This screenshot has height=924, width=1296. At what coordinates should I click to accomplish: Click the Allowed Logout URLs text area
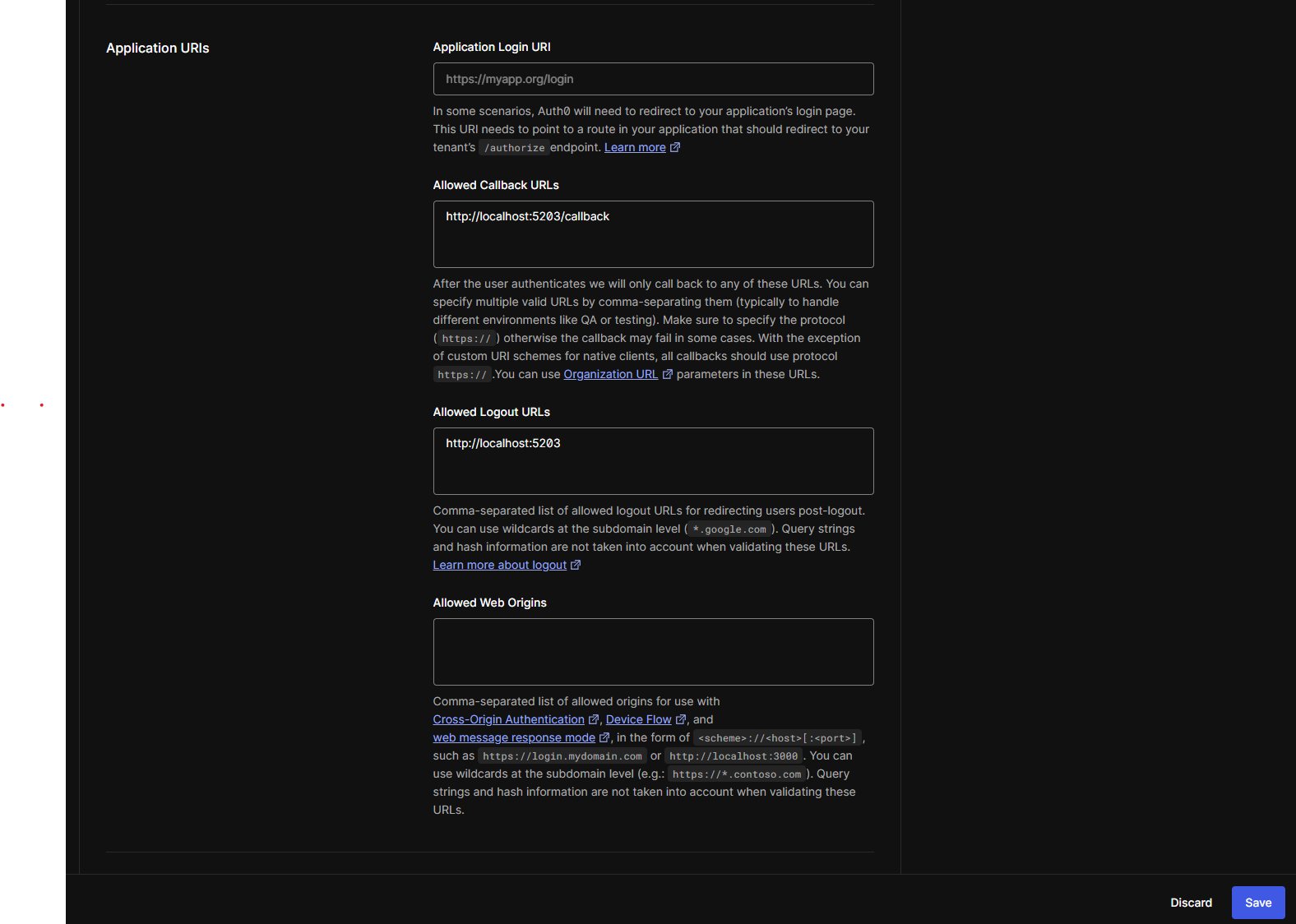point(653,461)
